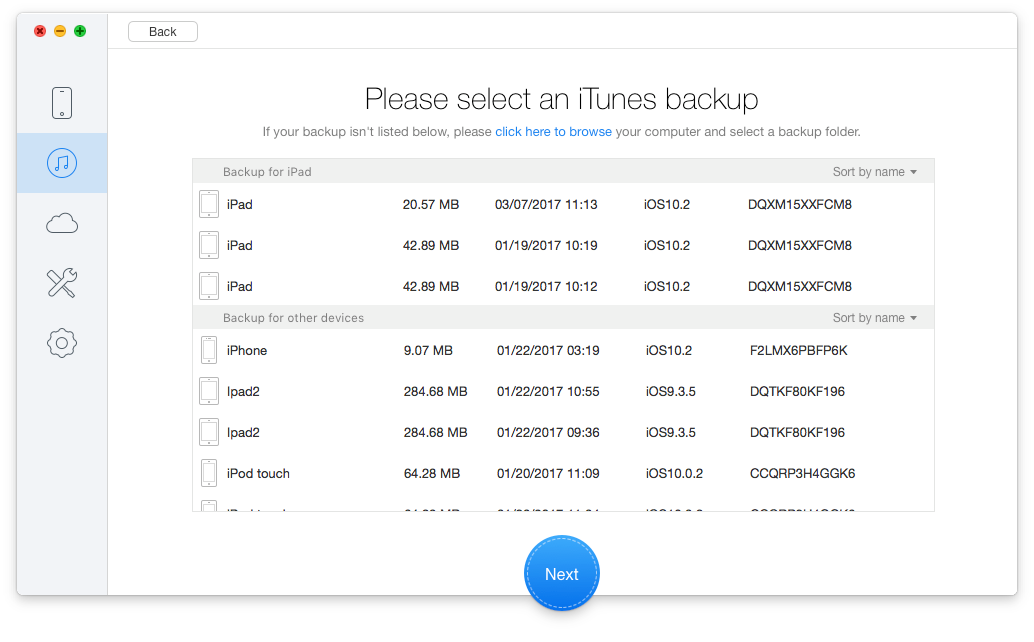Click the blue Next button

coord(562,573)
